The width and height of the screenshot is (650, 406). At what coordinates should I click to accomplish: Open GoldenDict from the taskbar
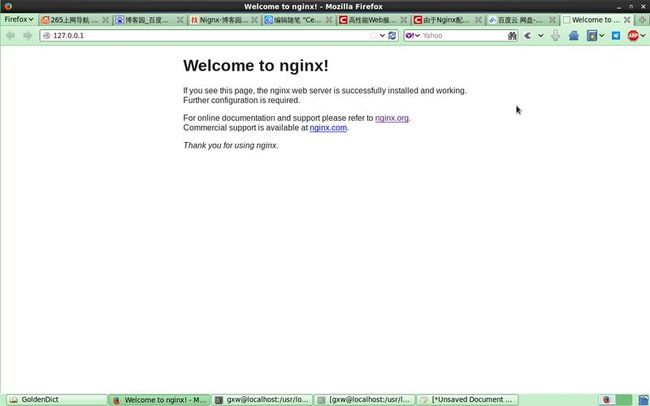[56, 400]
